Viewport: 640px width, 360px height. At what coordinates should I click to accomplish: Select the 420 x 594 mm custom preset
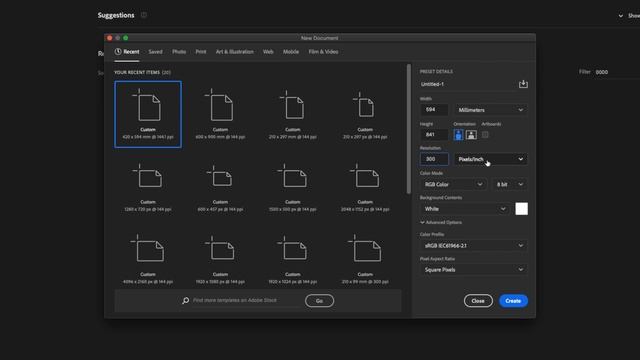pyautogui.click(x=148, y=114)
